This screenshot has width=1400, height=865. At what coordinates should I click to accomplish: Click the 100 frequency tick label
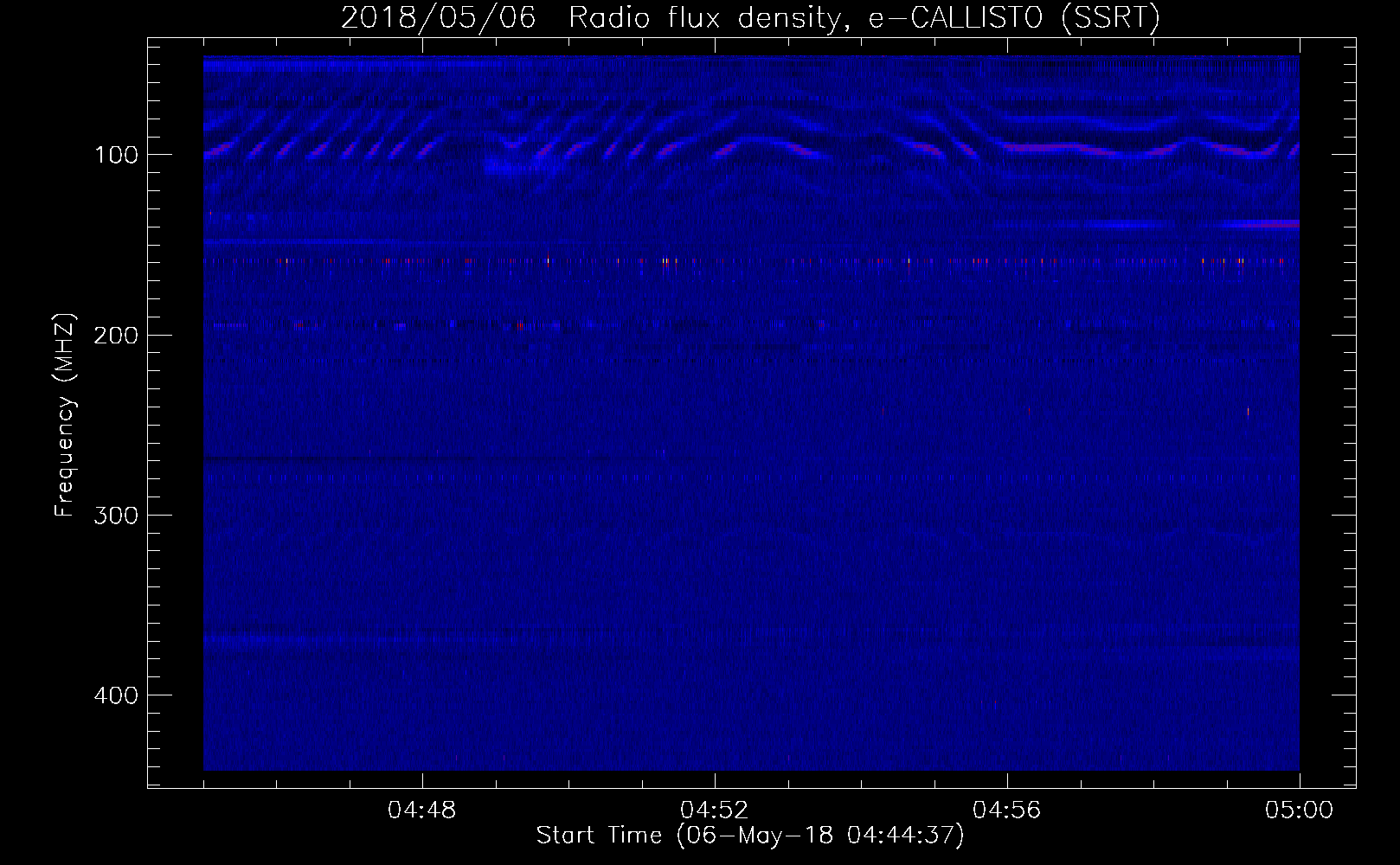click(x=117, y=155)
